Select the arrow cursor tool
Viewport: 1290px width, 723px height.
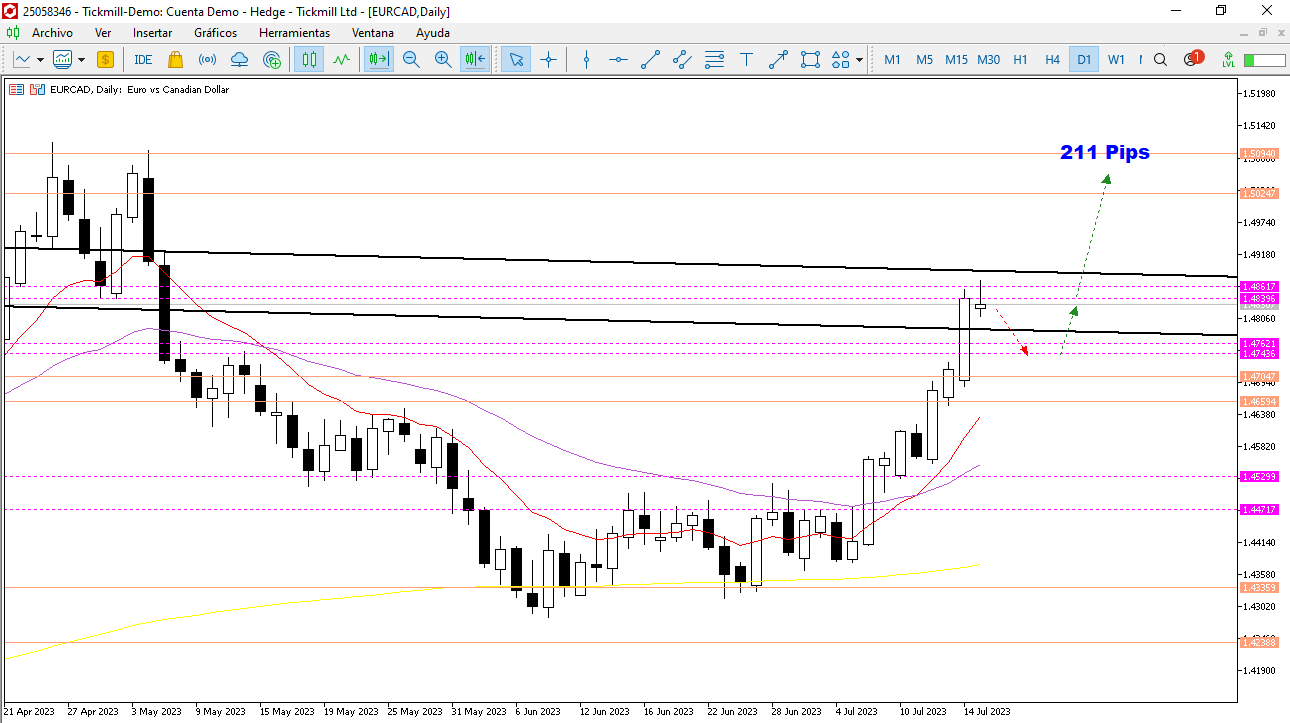click(x=516, y=59)
